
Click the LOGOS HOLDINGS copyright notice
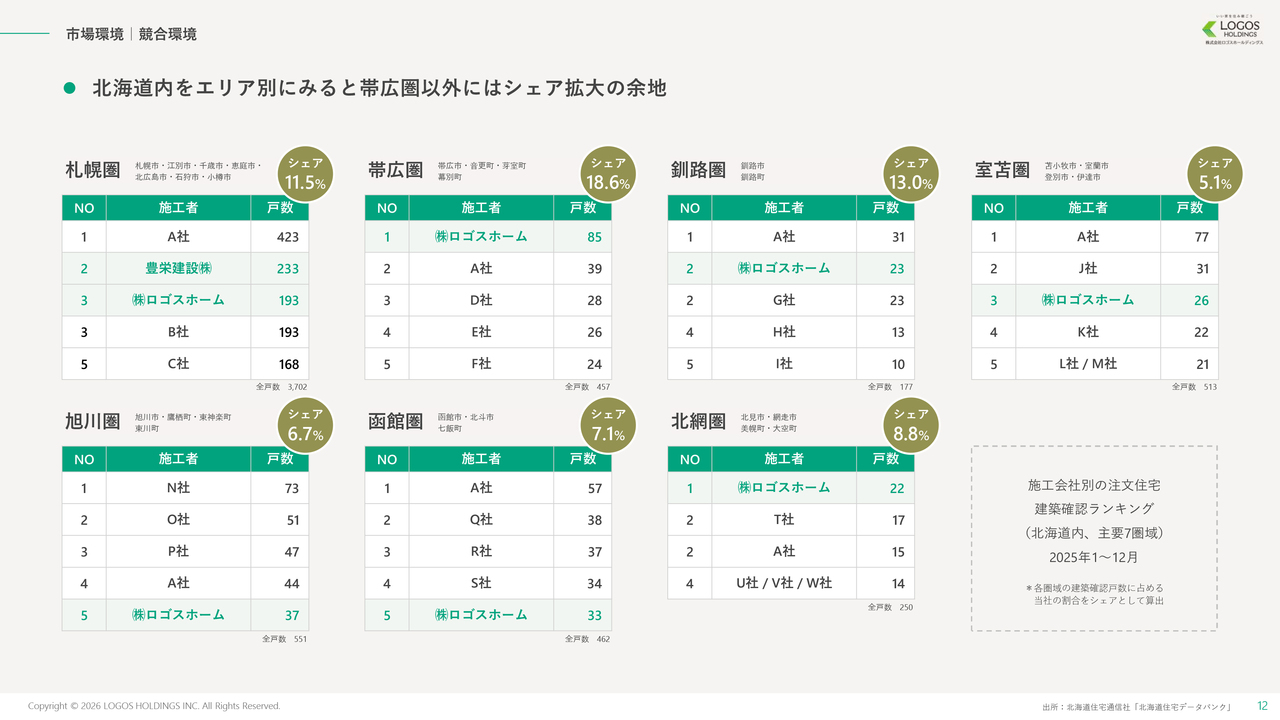[x=154, y=706]
